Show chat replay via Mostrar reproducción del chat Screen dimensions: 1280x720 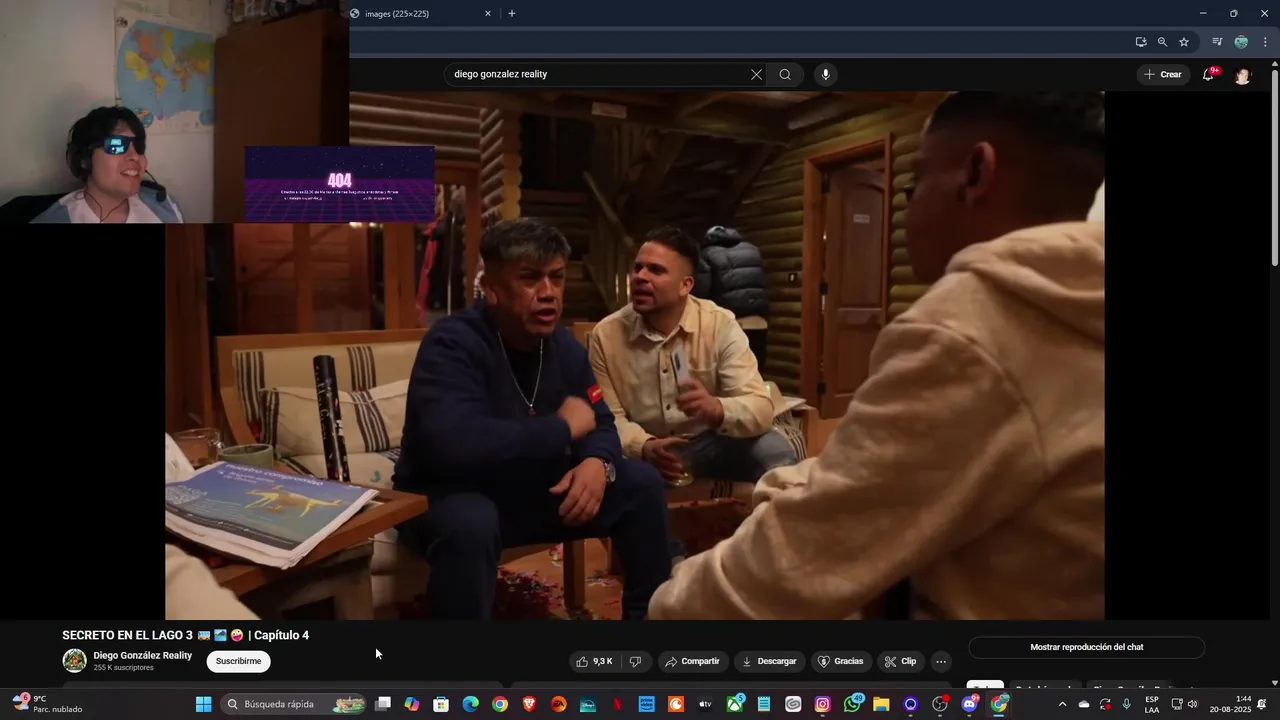tap(1086, 647)
